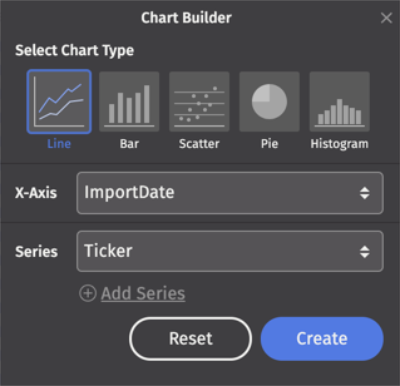Pick the Scatter chart type icon
The width and height of the screenshot is (400, 386).
[x=199, y=102]
